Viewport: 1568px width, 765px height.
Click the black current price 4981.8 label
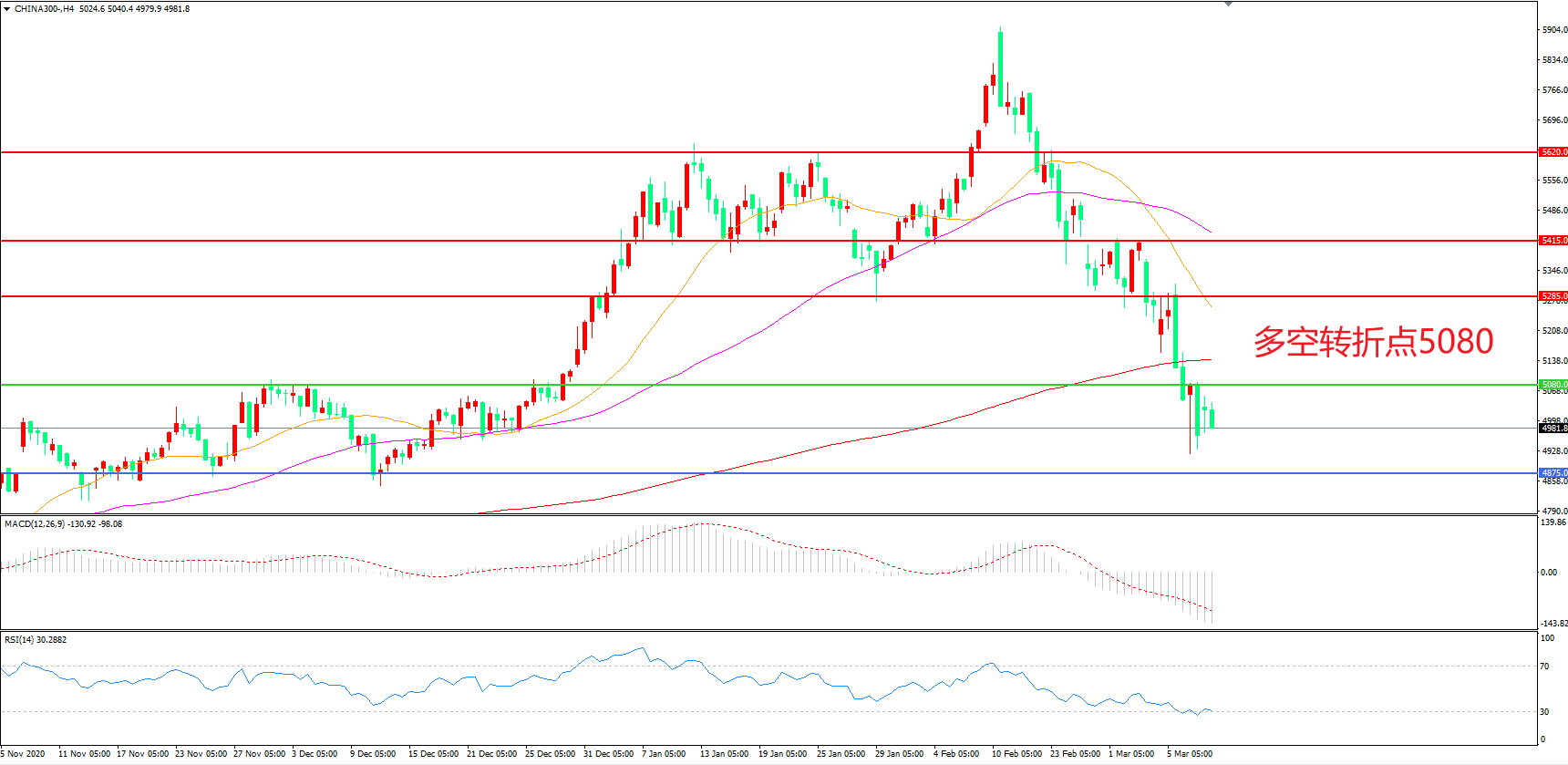pos(1553,429)
